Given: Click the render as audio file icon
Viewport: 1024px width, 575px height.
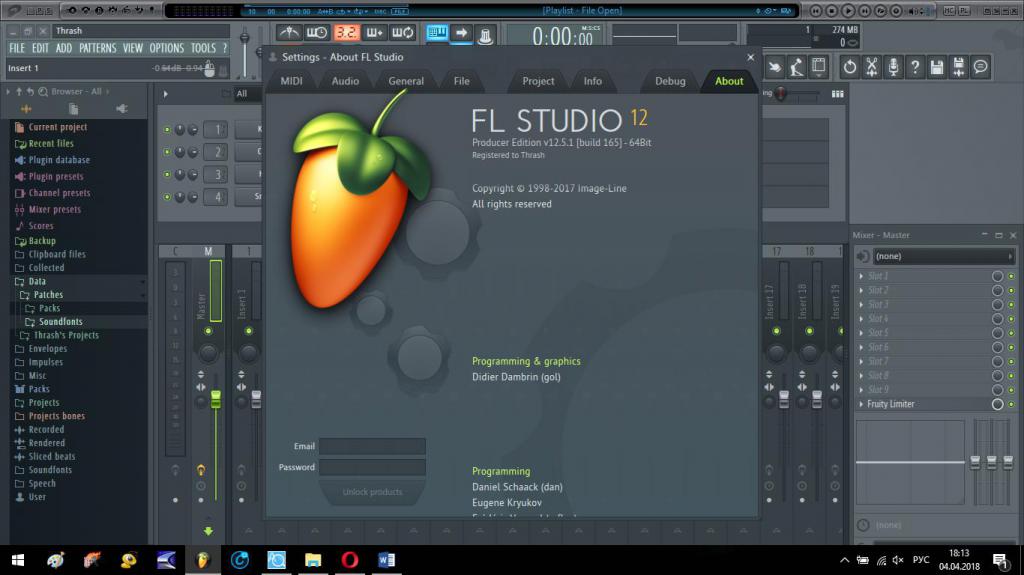Looking at the screenshot, I should pos(959,67).
